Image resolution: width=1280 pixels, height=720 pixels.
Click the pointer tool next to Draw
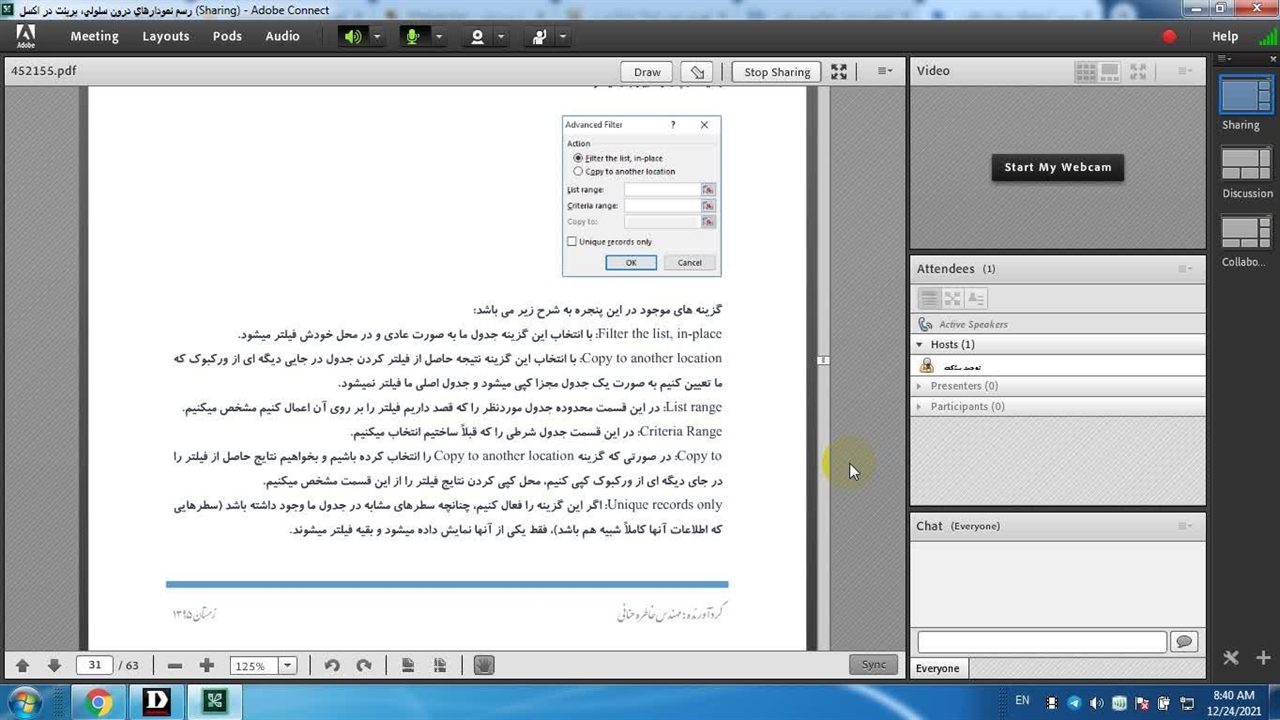[x=697, y=72]
